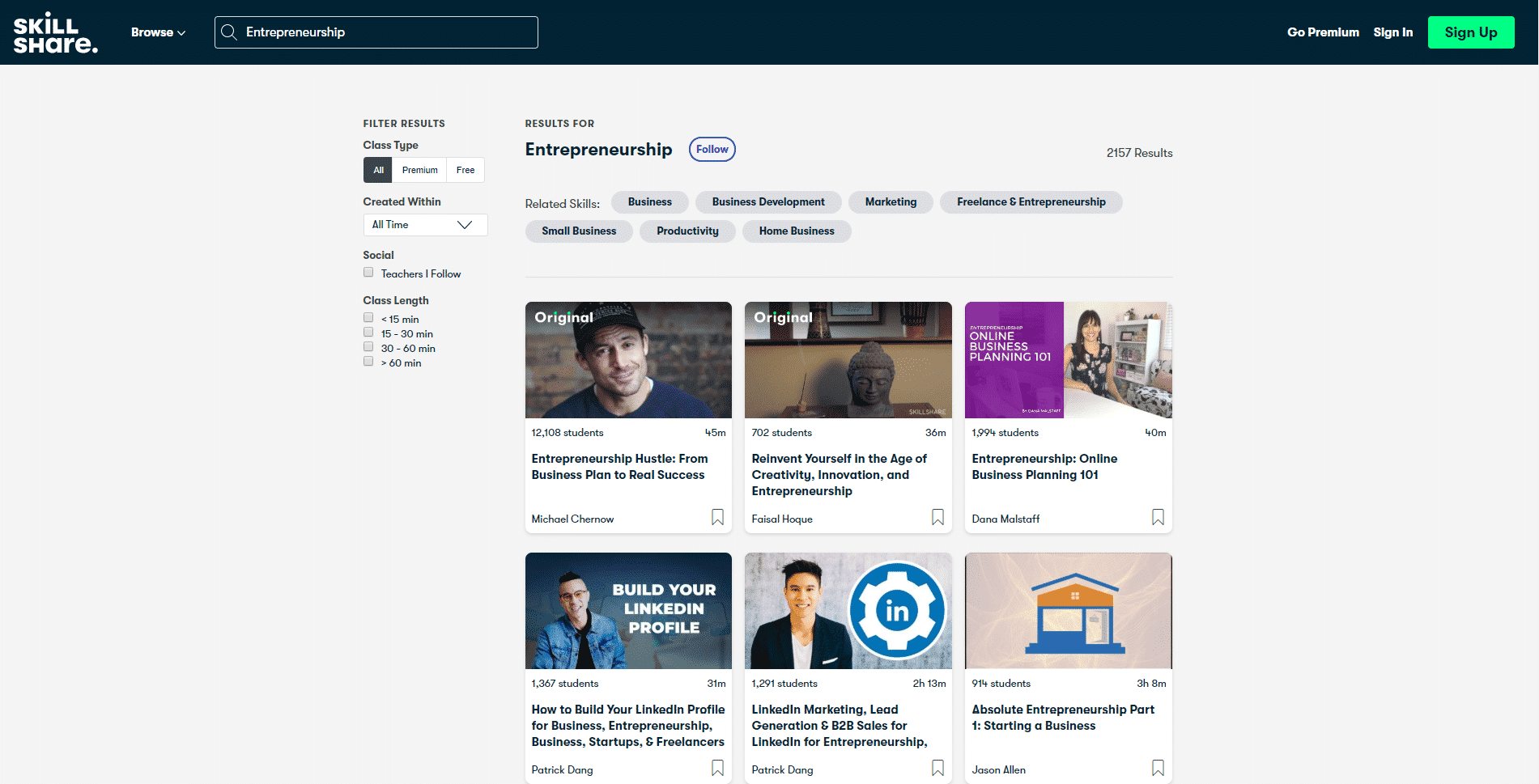Open How to Build Your LinkedIn Profile title
The height and width of the screenshot is (784, 1539).
tap(628, 726)
